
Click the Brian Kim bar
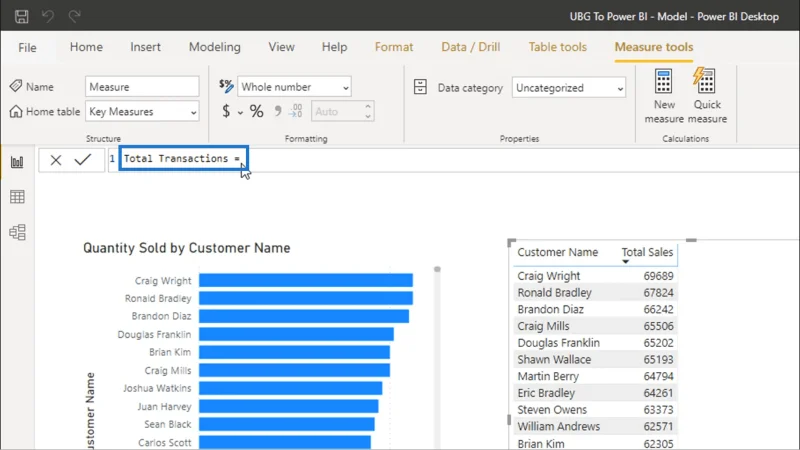coord(294,352)
